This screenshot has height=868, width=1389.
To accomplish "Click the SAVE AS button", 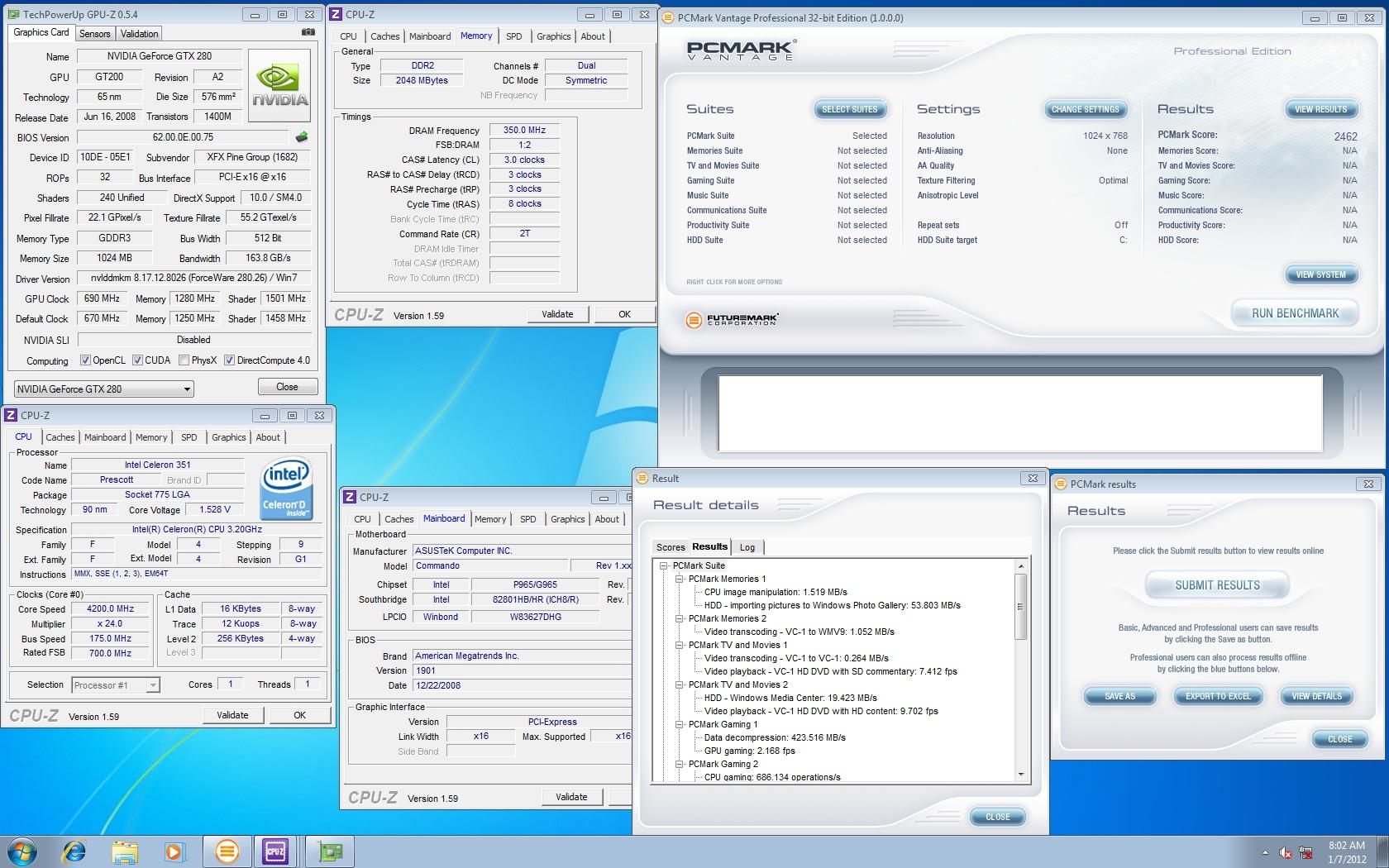I will (x=1119, y=696).
